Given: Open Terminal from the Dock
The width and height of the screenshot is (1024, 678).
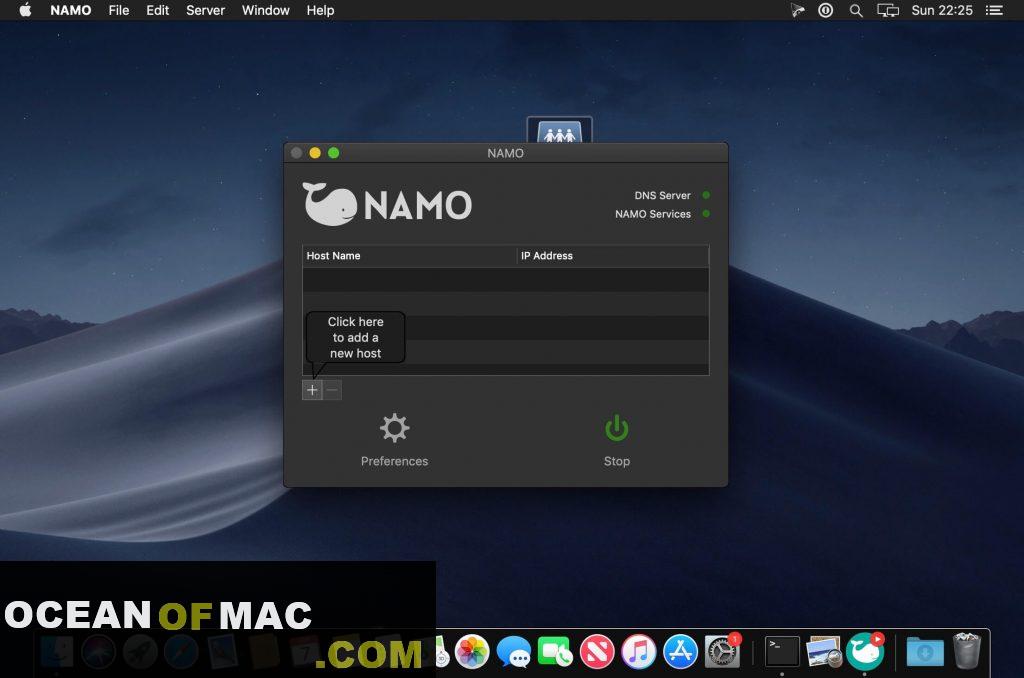Looking at the screenshot, I should pos(782,652).
